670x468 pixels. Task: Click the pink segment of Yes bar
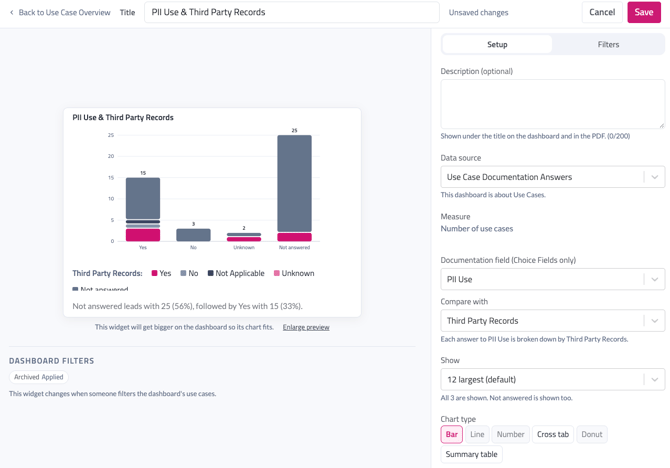(x=143, y=235)
